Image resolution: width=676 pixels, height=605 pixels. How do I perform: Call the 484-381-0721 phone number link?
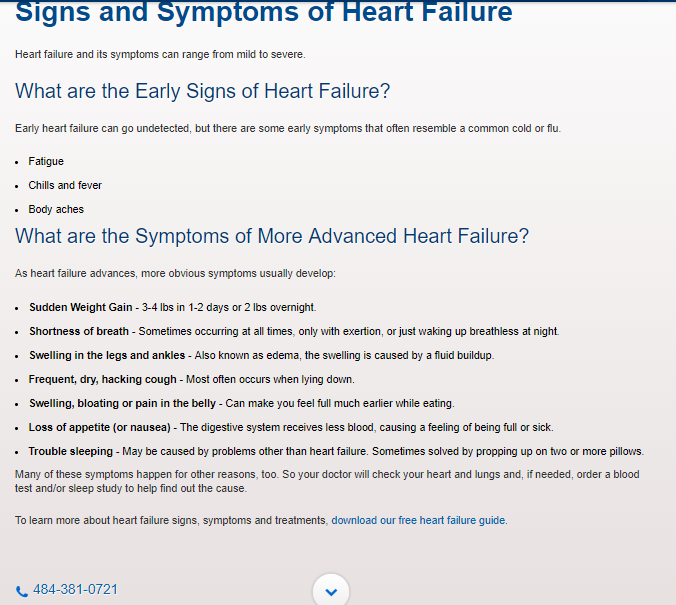pos(75,589)
